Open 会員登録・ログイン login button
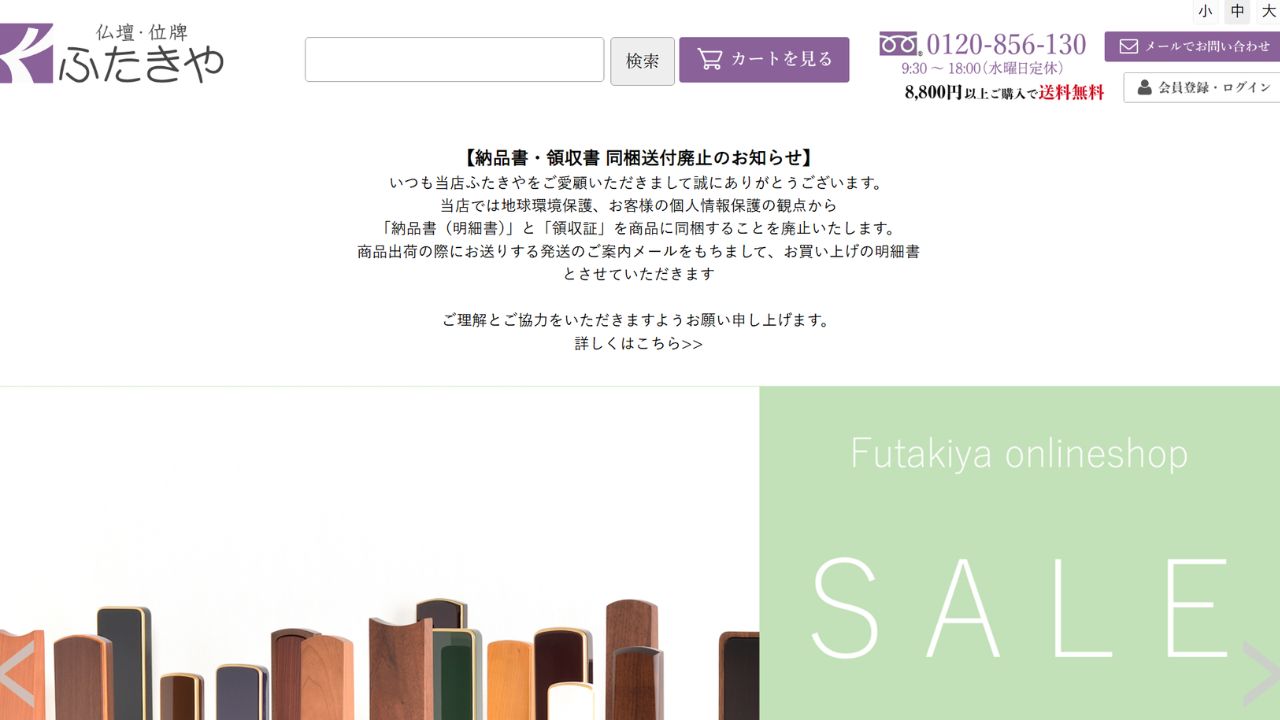The height and width of the screenshot is (720, 1280). coord(1202,87)
